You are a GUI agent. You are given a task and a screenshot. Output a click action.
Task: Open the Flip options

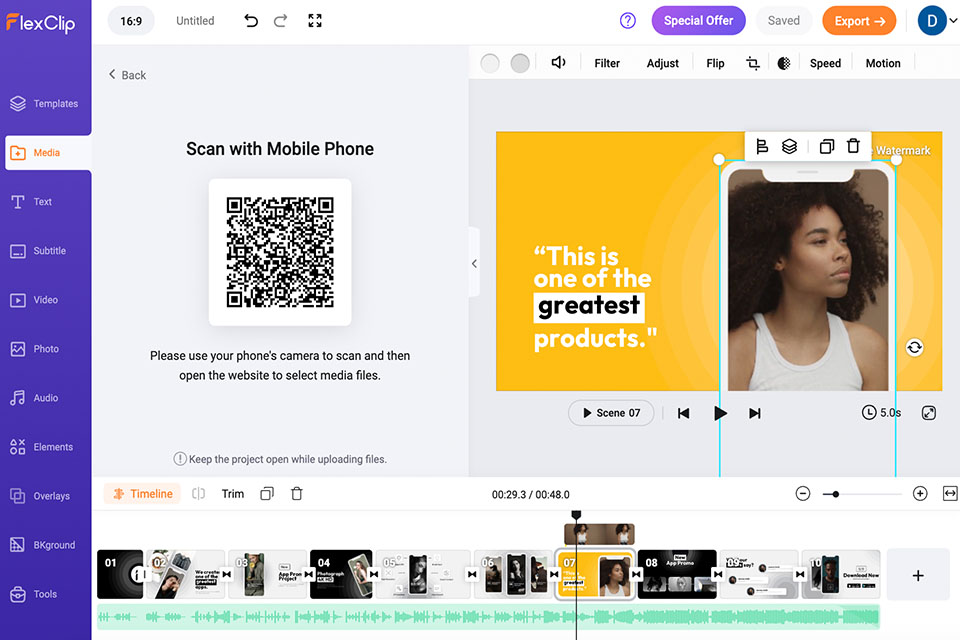coord(715,63)
